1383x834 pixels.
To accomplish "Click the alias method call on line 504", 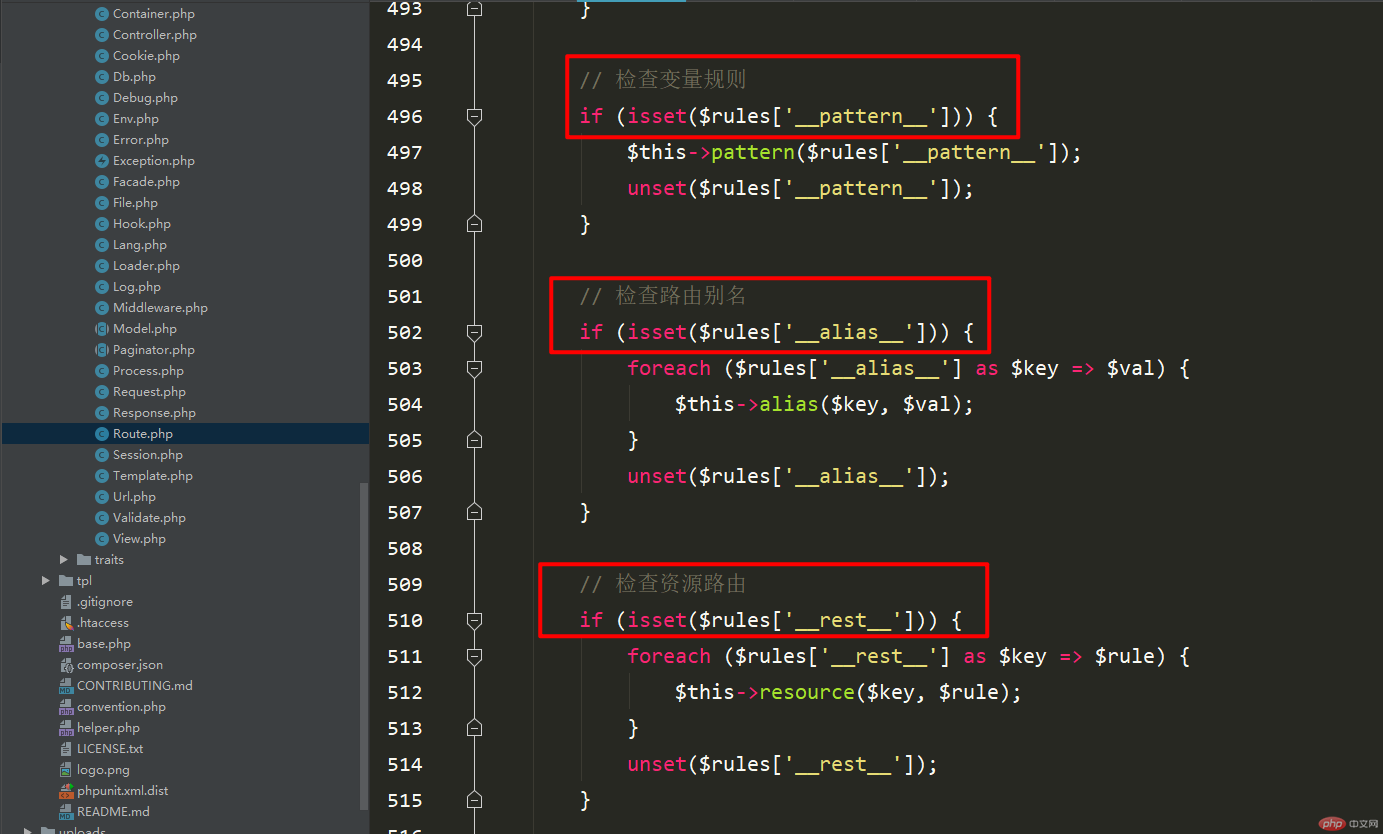I will click(789, 404).
